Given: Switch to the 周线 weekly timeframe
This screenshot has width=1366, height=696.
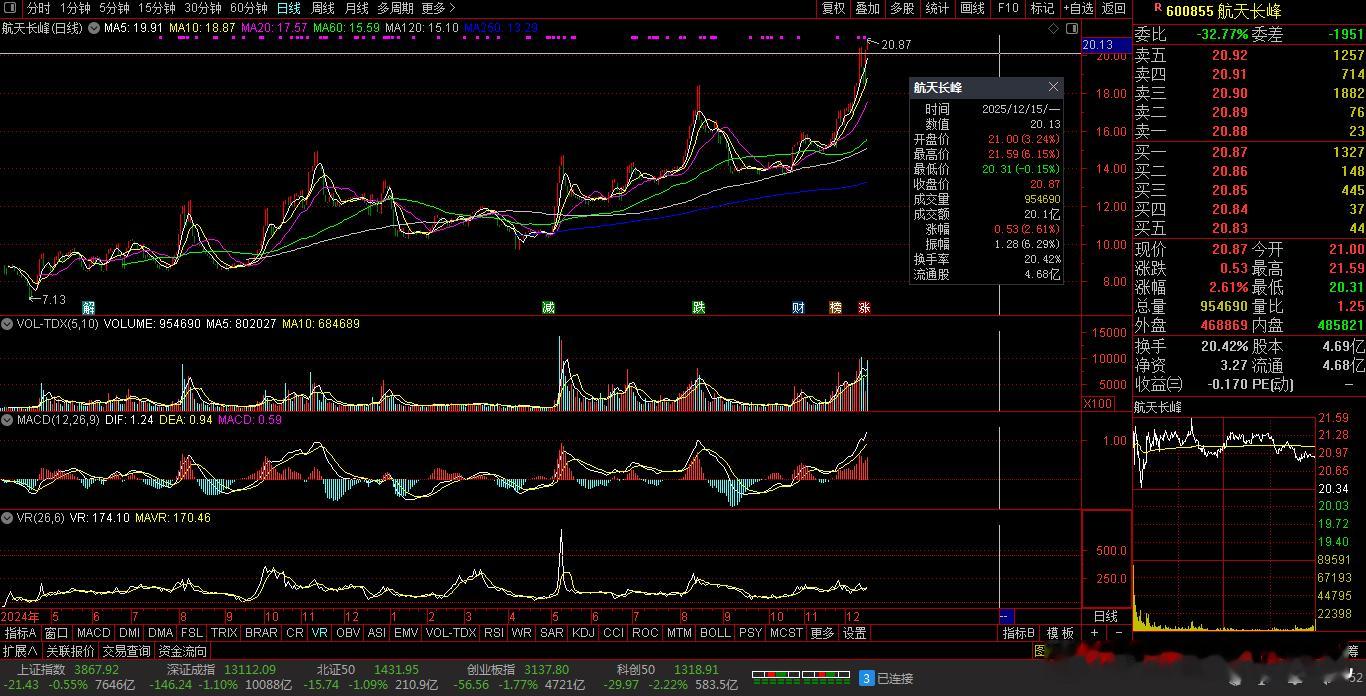Looking at the screenshot, I should pyautogui.click(x=323, y=8).
